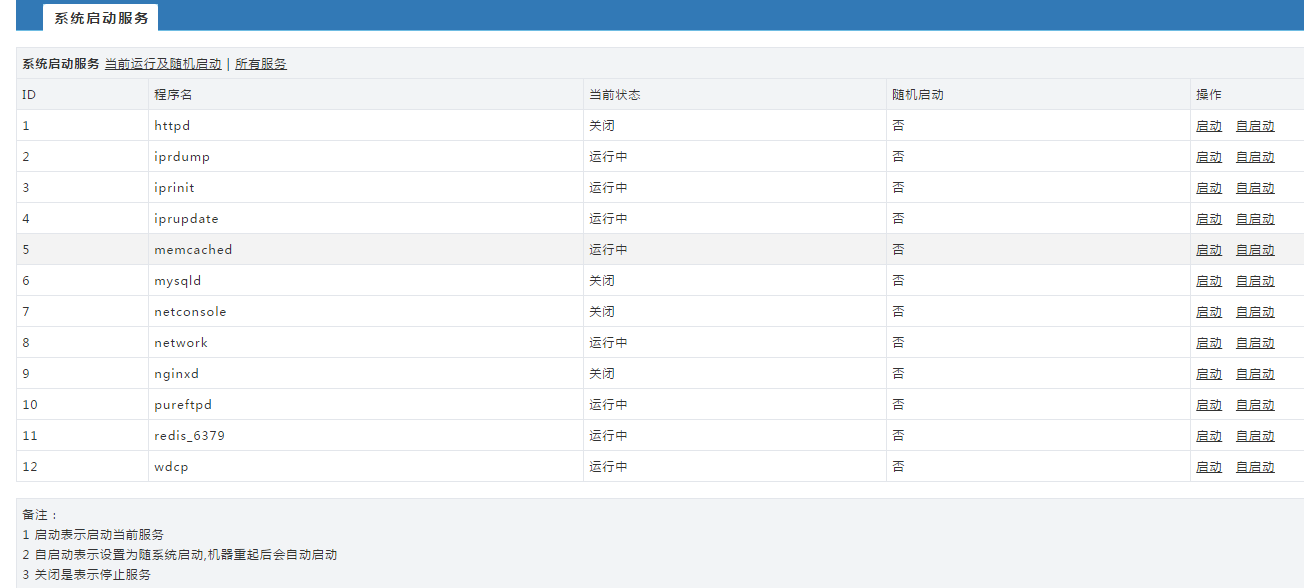Click the 运行中 status of wdcp
The image size is (1304, 588).
pos(608,467)
